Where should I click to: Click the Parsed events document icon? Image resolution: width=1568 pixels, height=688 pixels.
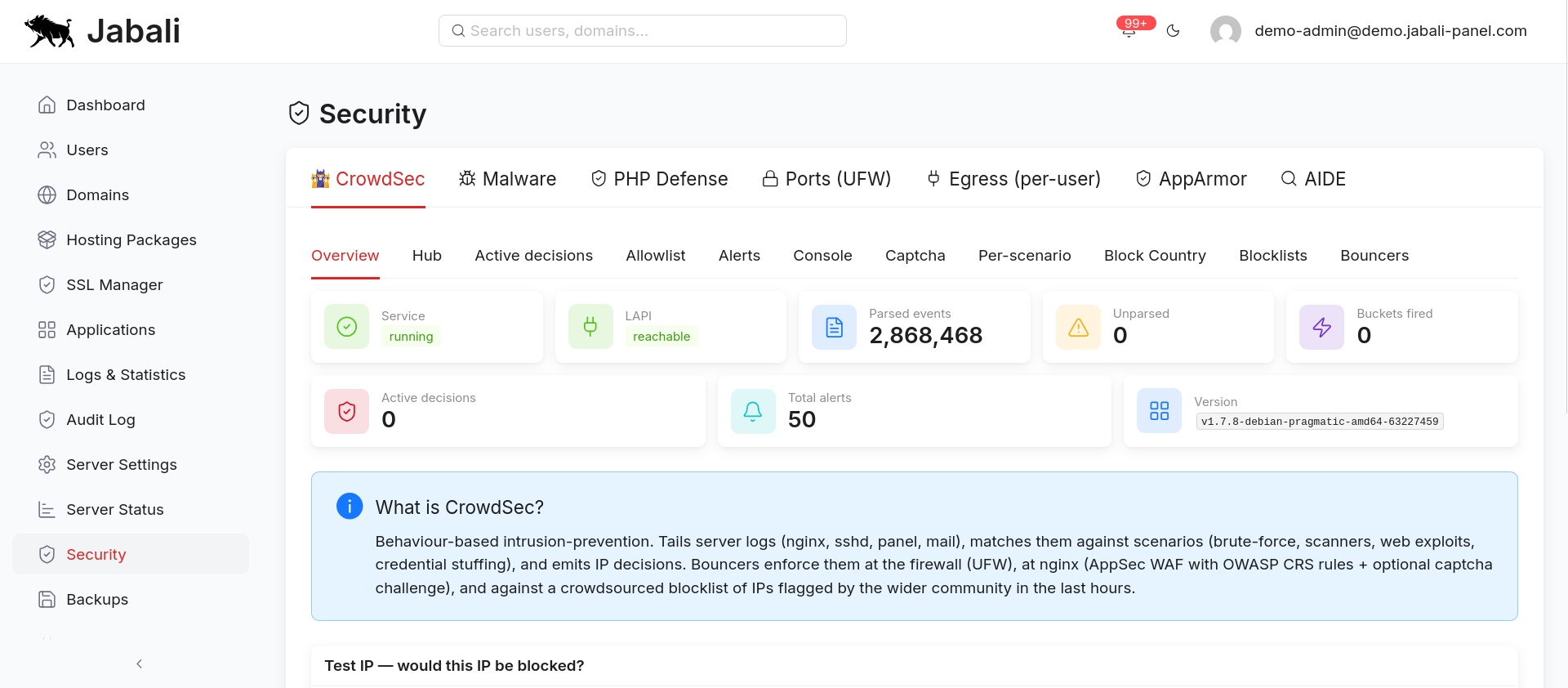pos(835,327)
